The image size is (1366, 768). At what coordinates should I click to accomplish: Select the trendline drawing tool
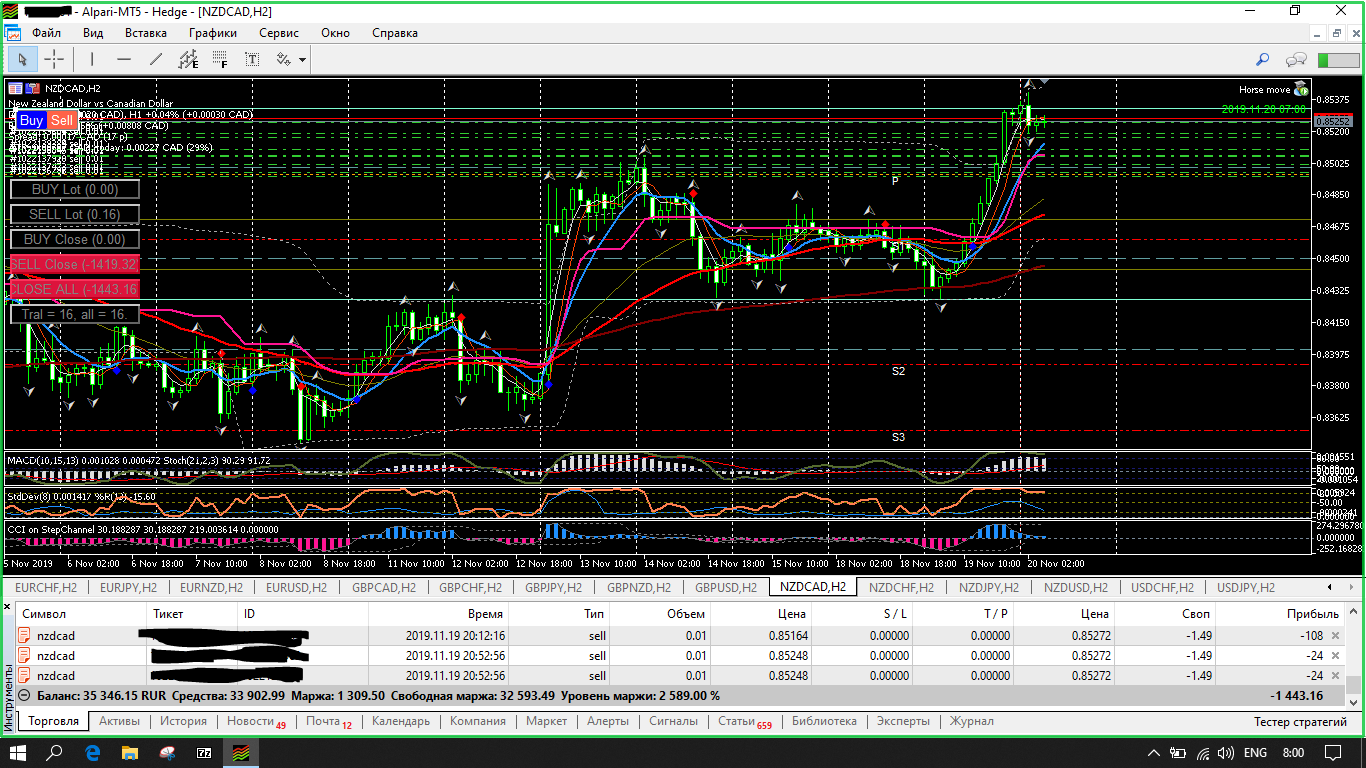click(156, 59)
